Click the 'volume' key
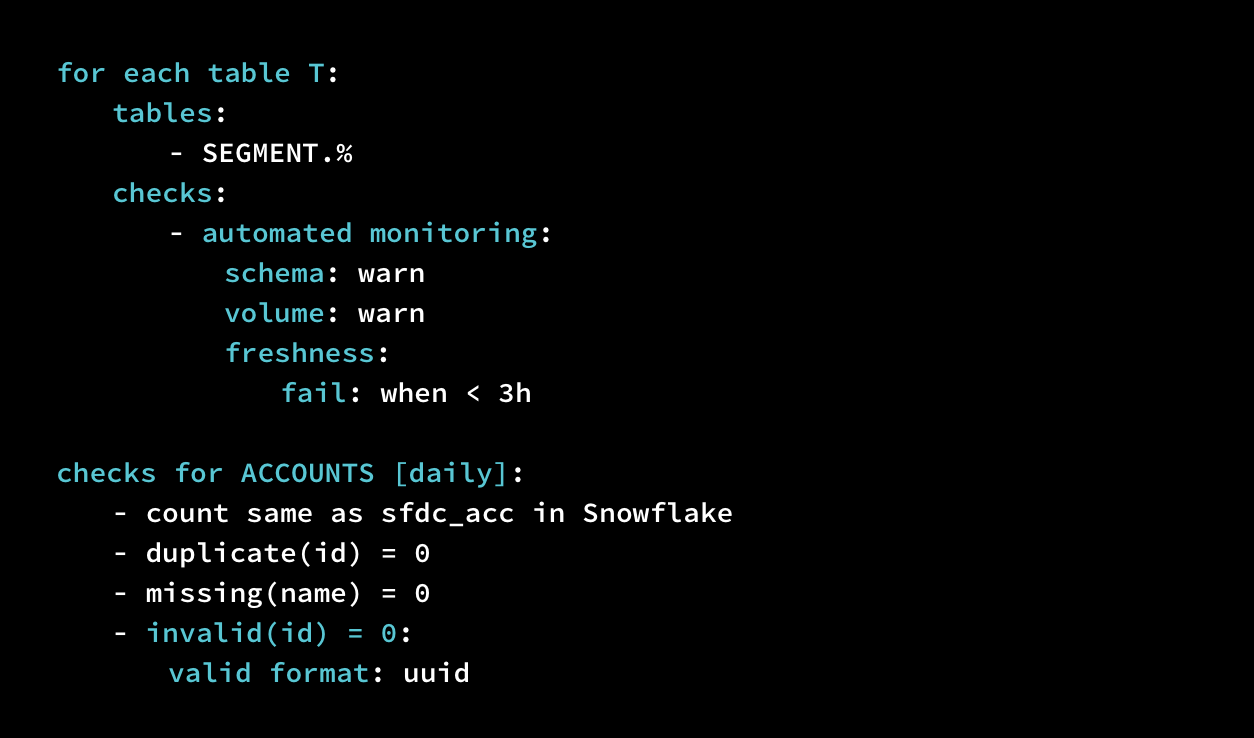This screenshot has height=738, width=1254. point(274,313)
